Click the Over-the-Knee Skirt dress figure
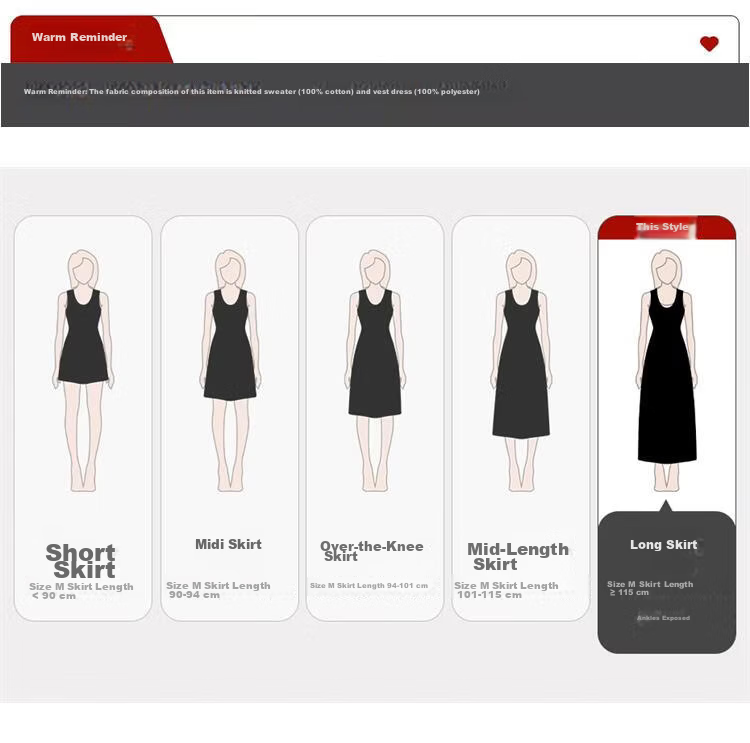The height and width of the screenshot is (743, 750). pyautogui.click(x=375, y=371)
